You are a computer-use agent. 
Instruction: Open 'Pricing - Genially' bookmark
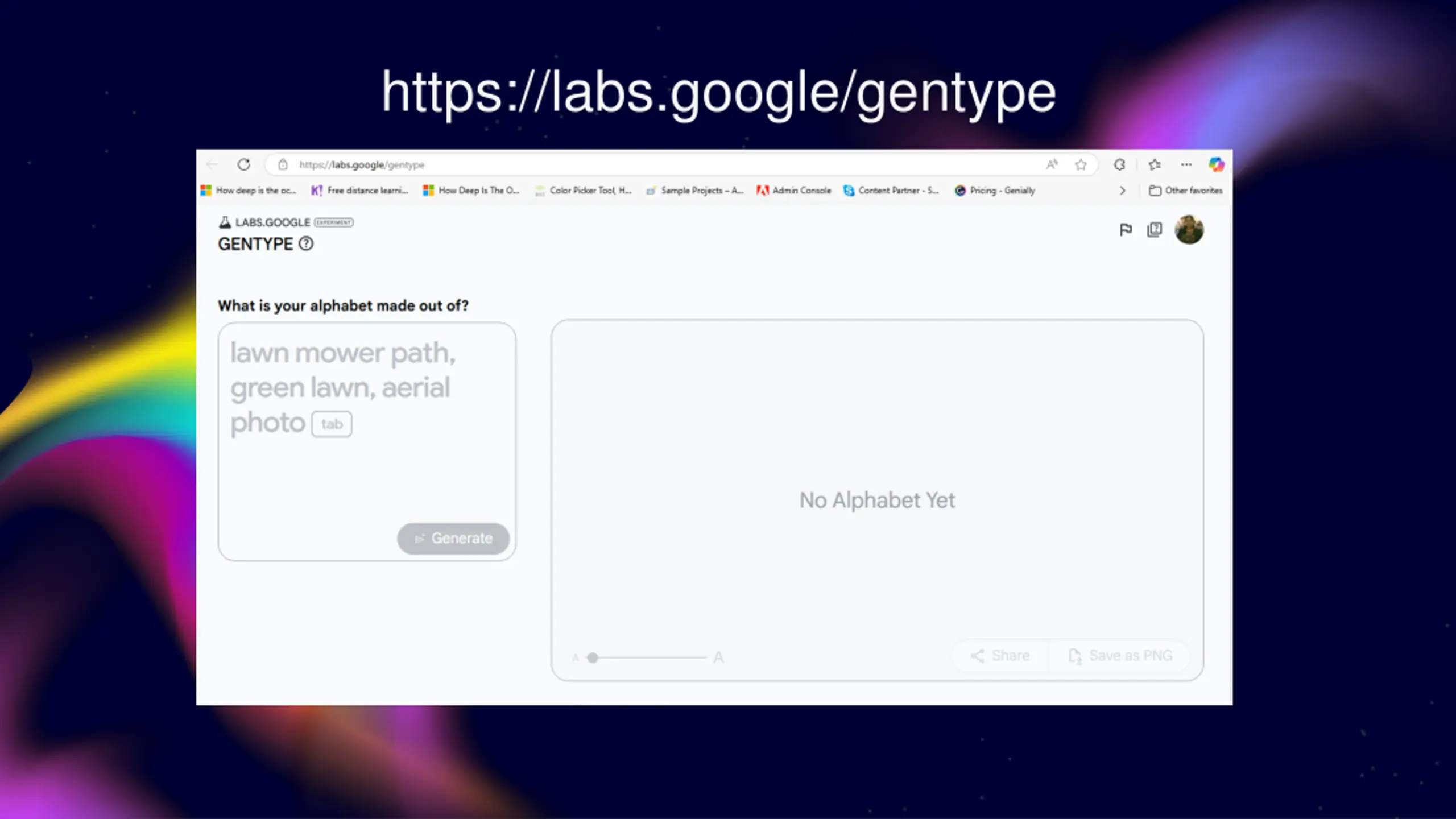pos(995,191)
